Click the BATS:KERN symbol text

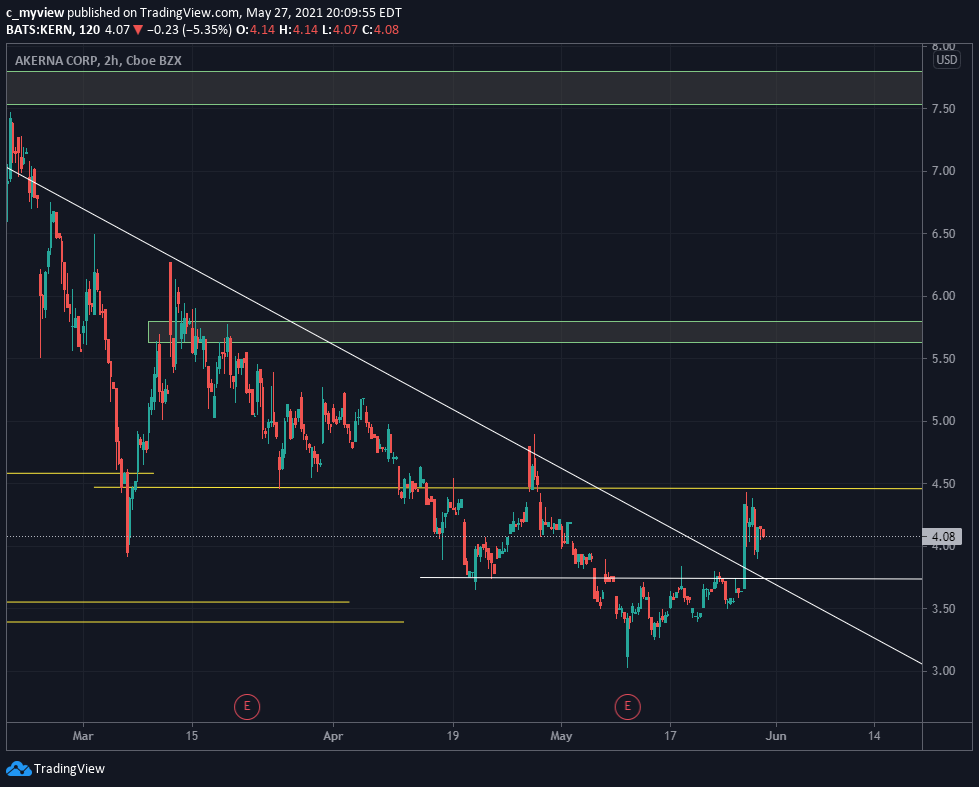point(41,29)
